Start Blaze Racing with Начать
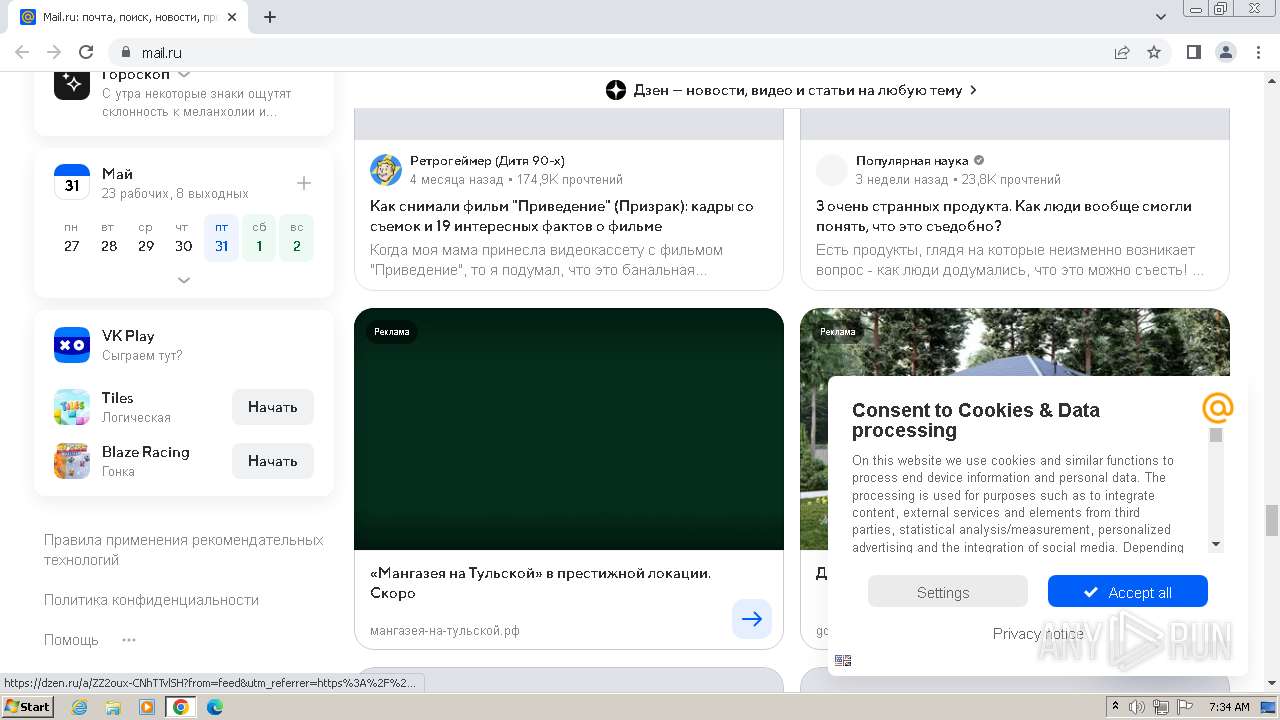1280x720 pixels. coord(273,461)
